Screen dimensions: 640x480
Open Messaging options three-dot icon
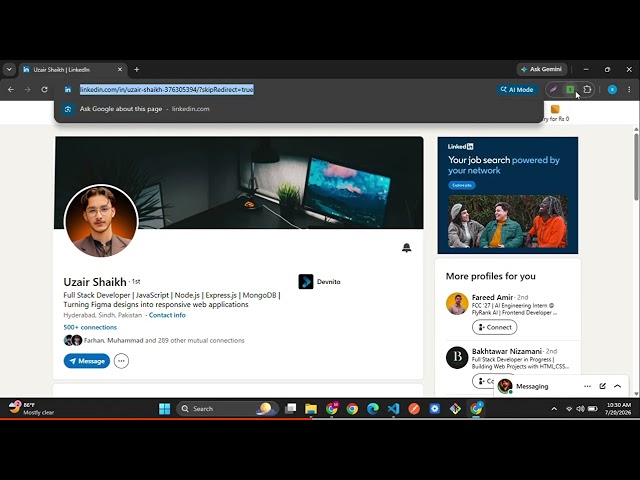tap(587, 386)
